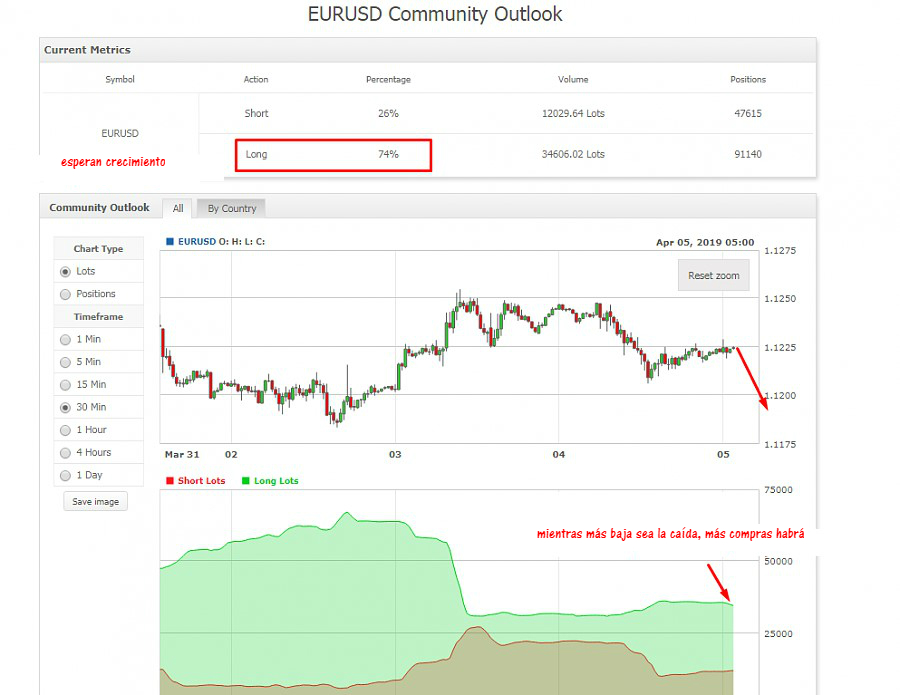Open the By Country tab
The height and width of the screenshot is (695, 900).
[232, 208]
